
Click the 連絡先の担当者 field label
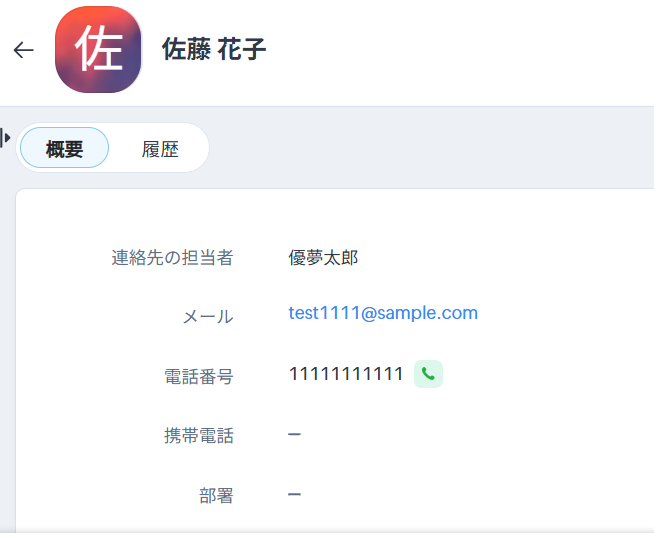tap(172, 257)
